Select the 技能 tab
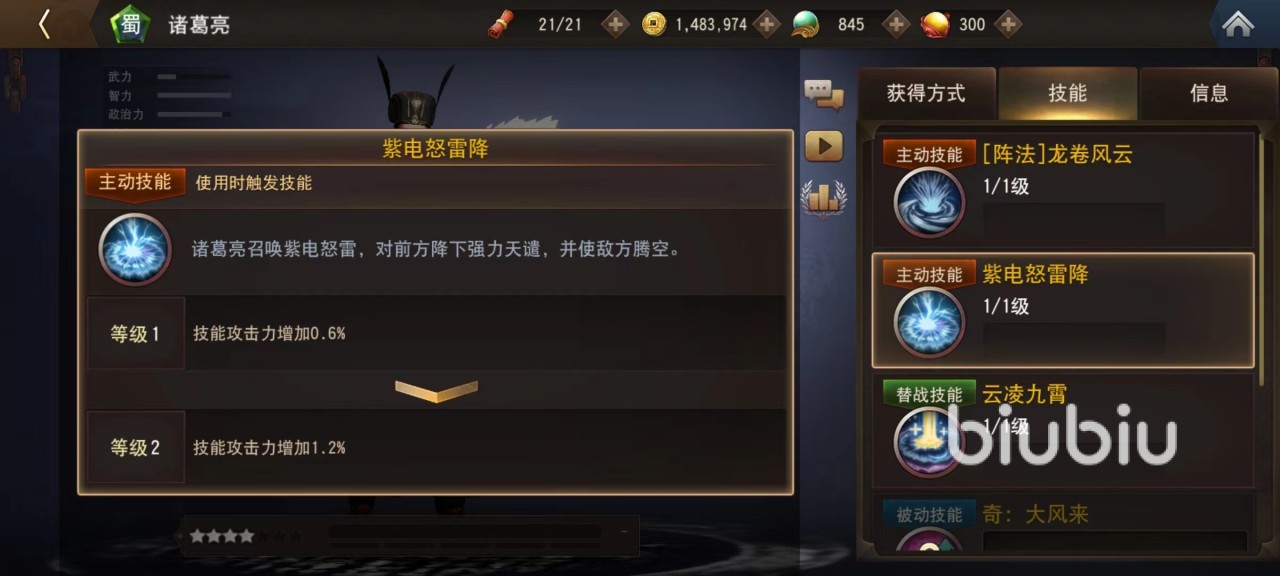1280x576 pixels. (x=1067, y=94)
